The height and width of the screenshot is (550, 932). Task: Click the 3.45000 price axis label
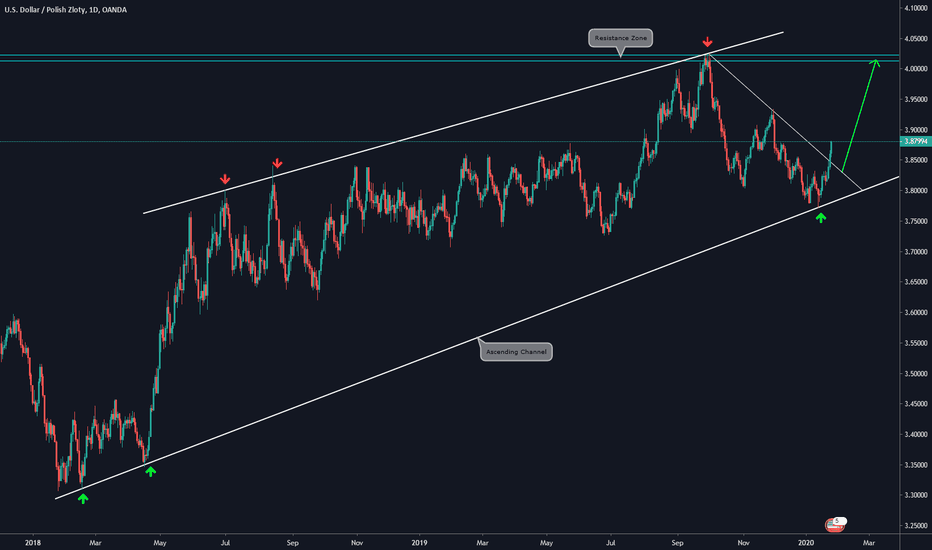click(916, 404)
